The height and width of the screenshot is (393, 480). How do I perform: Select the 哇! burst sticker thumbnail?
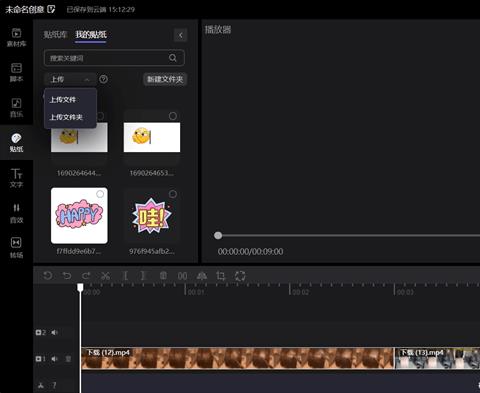[x=152, y=215]
